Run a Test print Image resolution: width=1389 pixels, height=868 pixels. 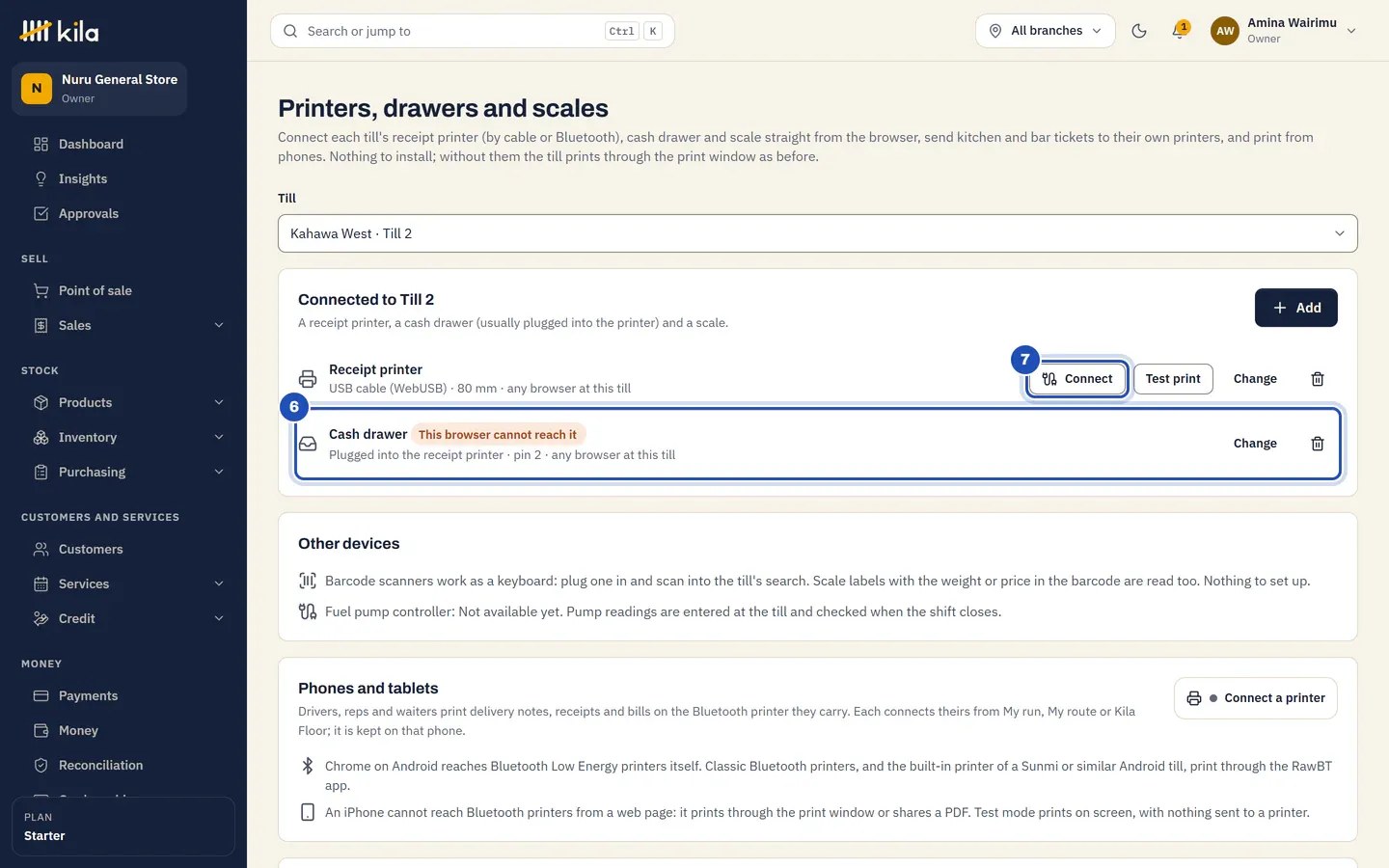point(1173,379)
